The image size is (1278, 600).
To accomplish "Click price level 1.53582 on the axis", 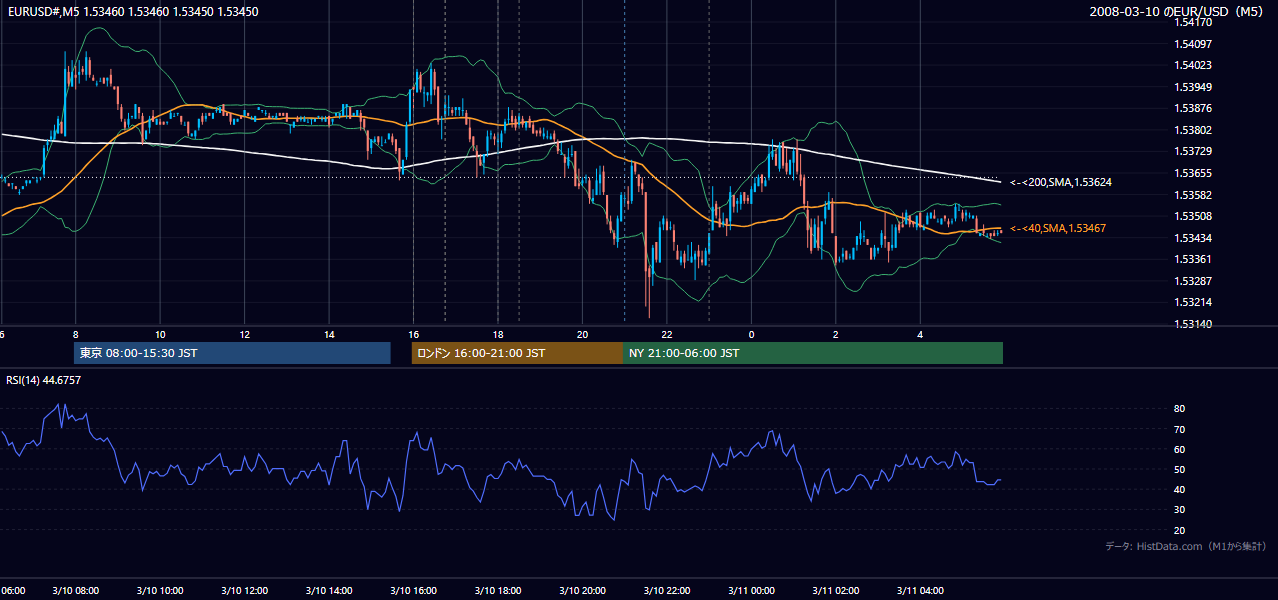I will [x=1193, y=195].
